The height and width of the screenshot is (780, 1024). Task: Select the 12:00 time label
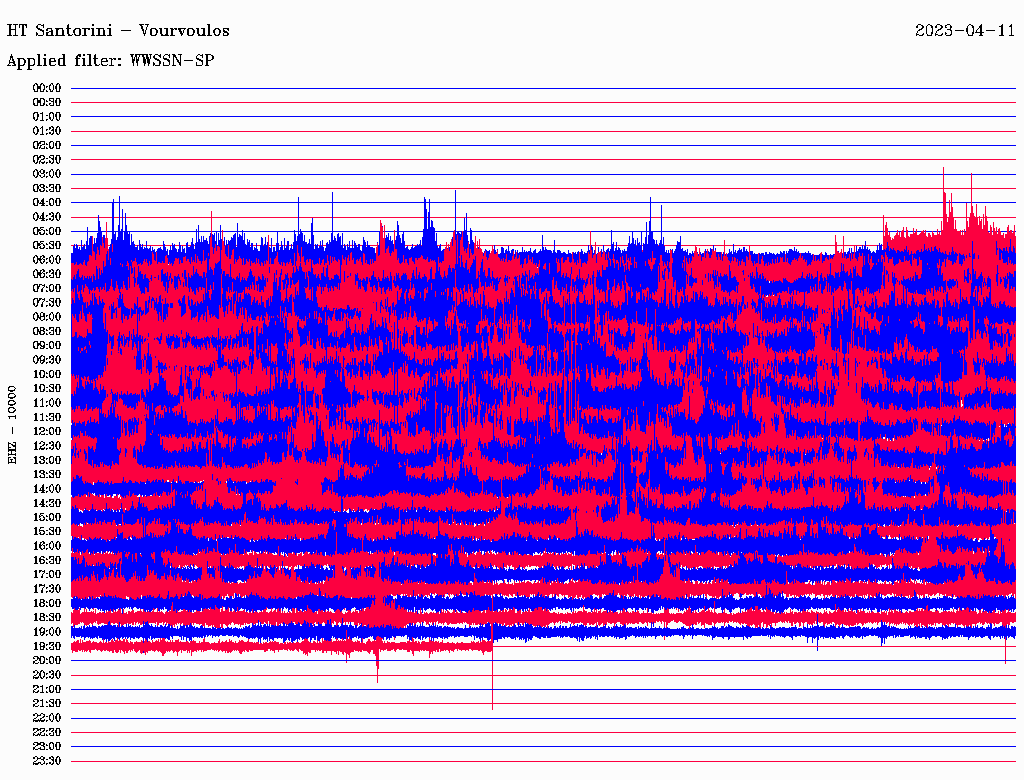click(47, 431)
